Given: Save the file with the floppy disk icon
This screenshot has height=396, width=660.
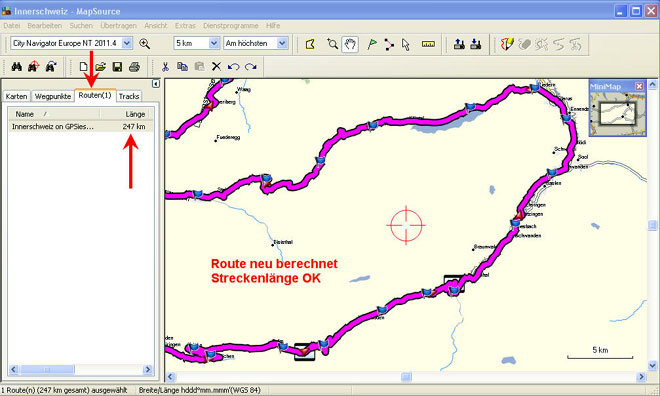Looking at the screenshot, I should (117, 66).
